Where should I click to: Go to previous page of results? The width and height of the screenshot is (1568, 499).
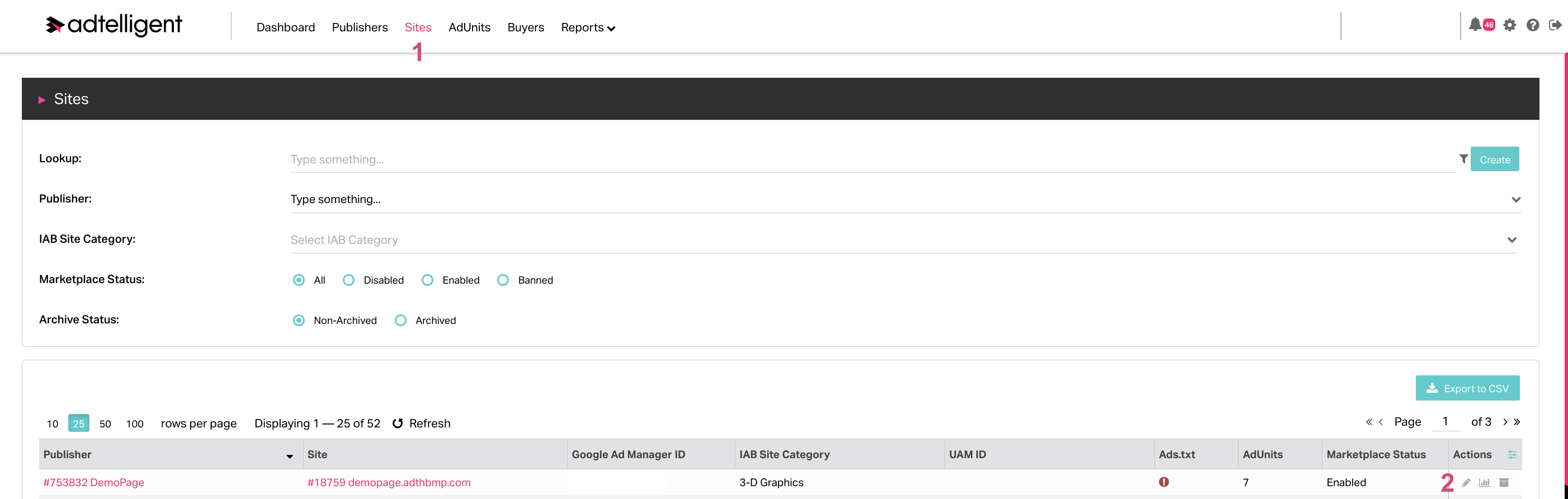1381,422
